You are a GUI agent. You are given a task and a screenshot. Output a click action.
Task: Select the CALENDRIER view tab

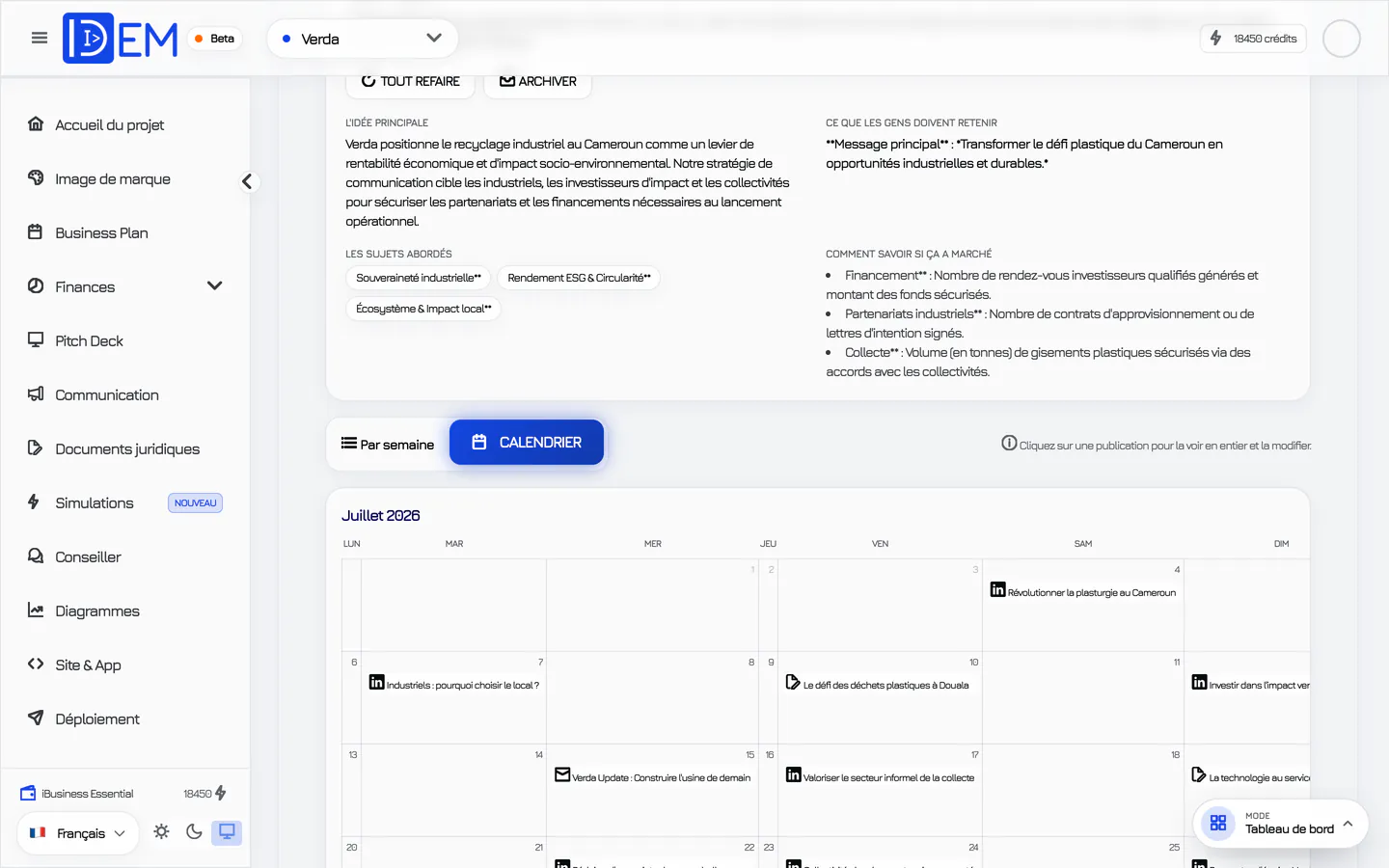point(527,442)
